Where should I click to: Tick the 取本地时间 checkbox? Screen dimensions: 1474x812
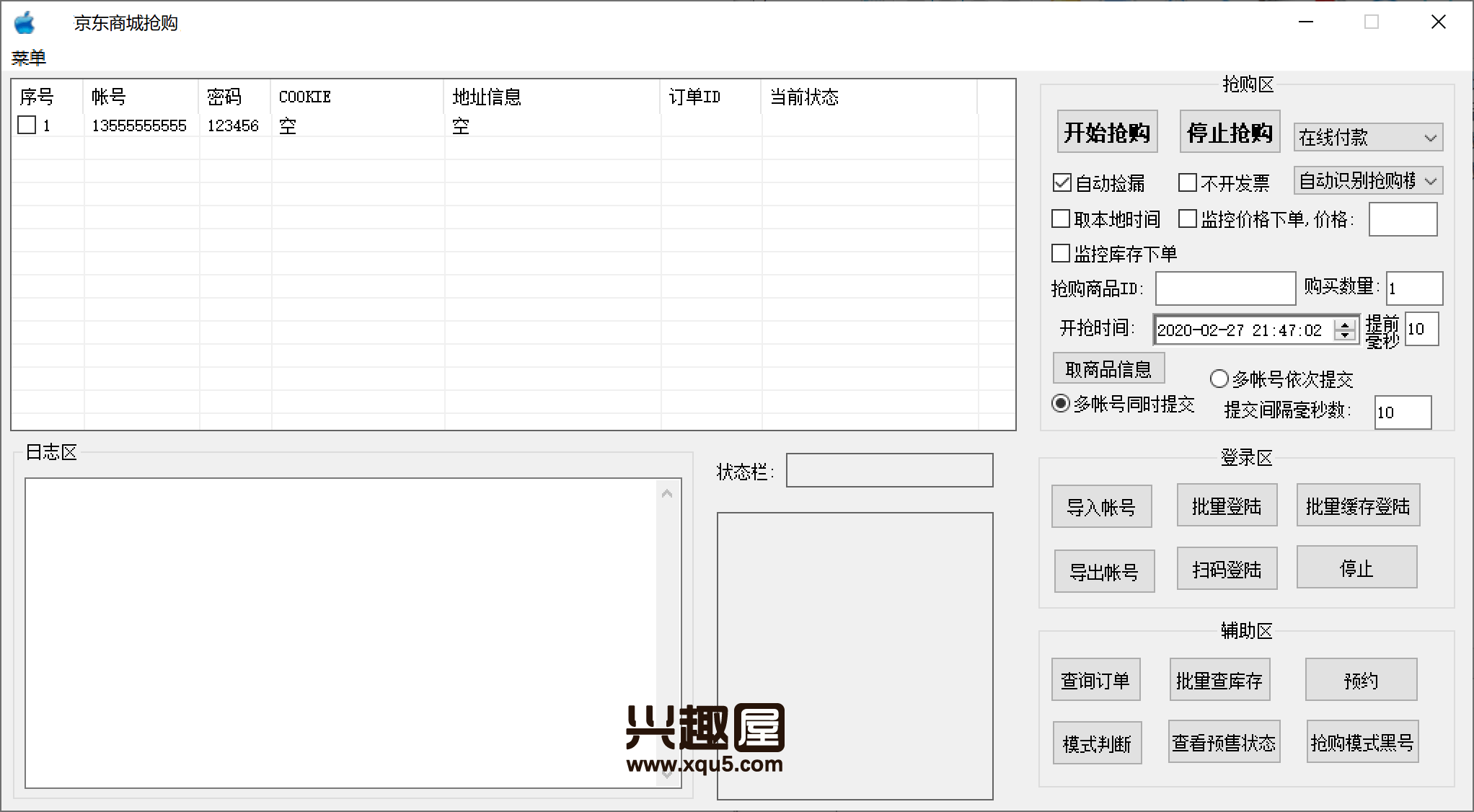tap(1061, 219)
